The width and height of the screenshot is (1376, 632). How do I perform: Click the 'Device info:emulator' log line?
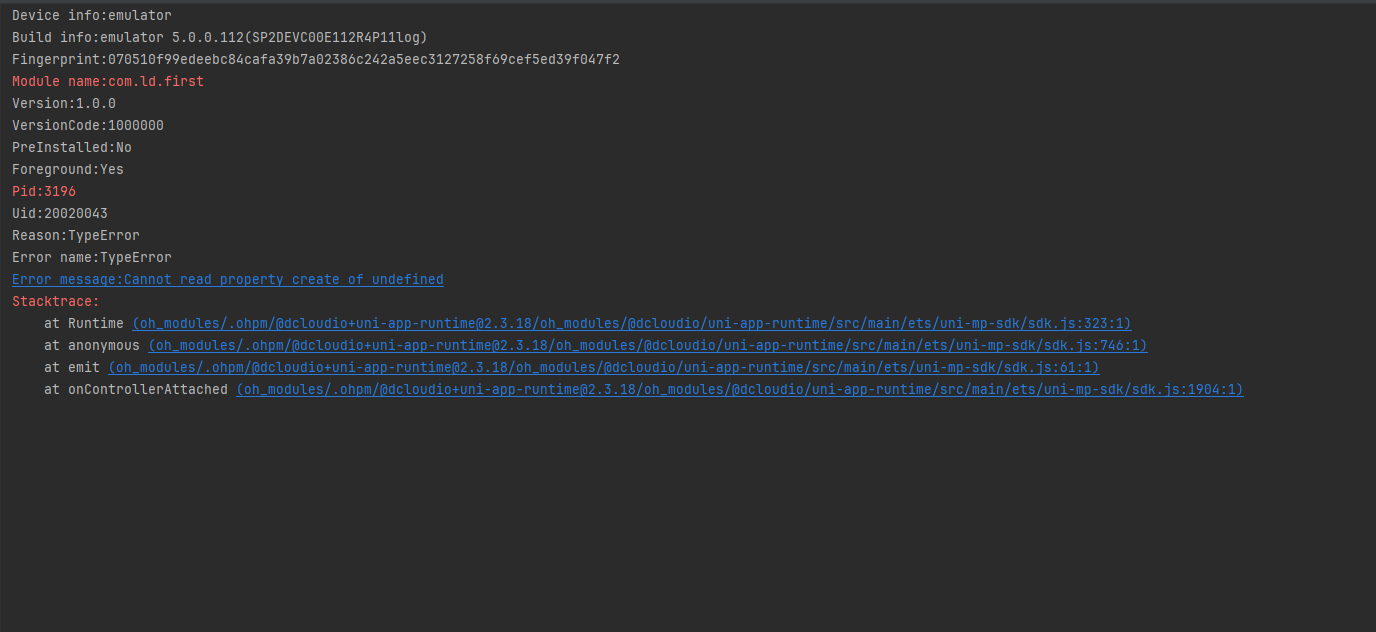pyautogui.click(x=92, y=15)
